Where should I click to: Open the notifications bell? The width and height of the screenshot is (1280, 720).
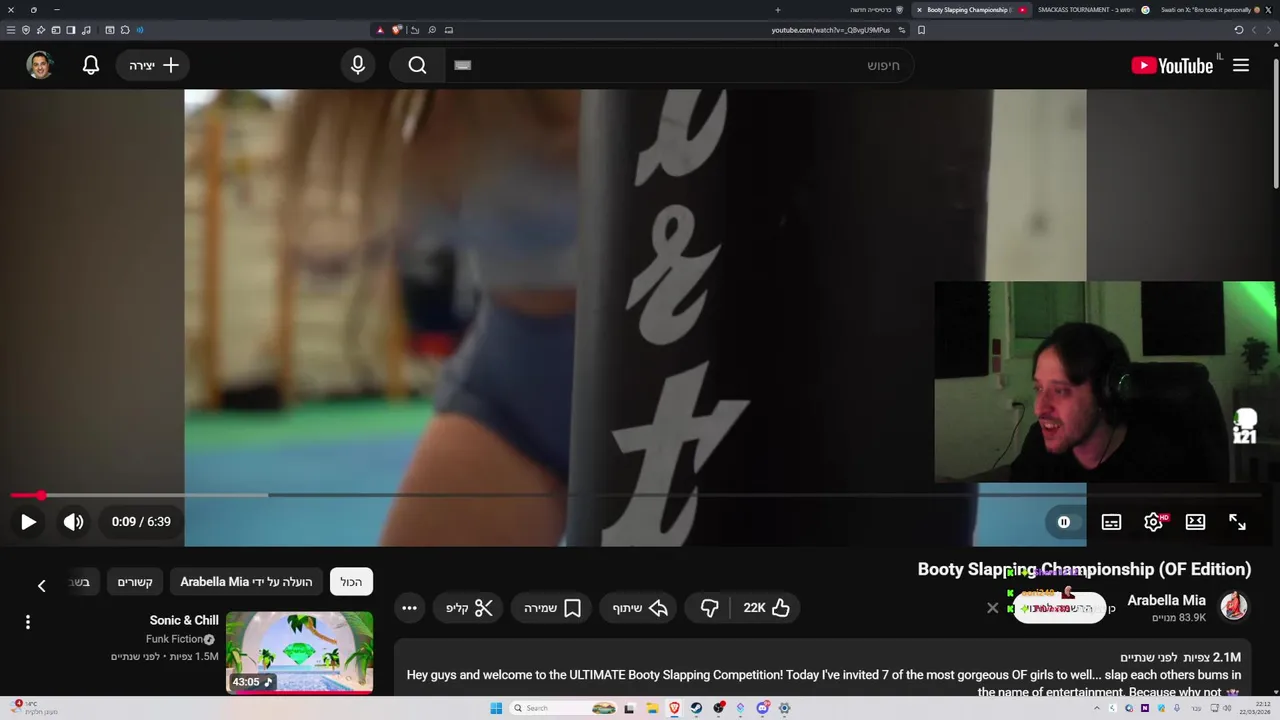point(91,65)
